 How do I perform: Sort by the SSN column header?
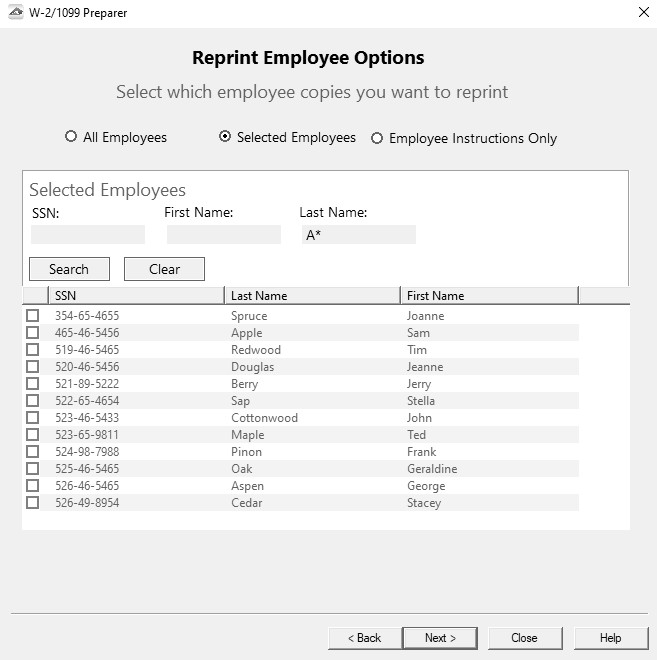(135, 296)
